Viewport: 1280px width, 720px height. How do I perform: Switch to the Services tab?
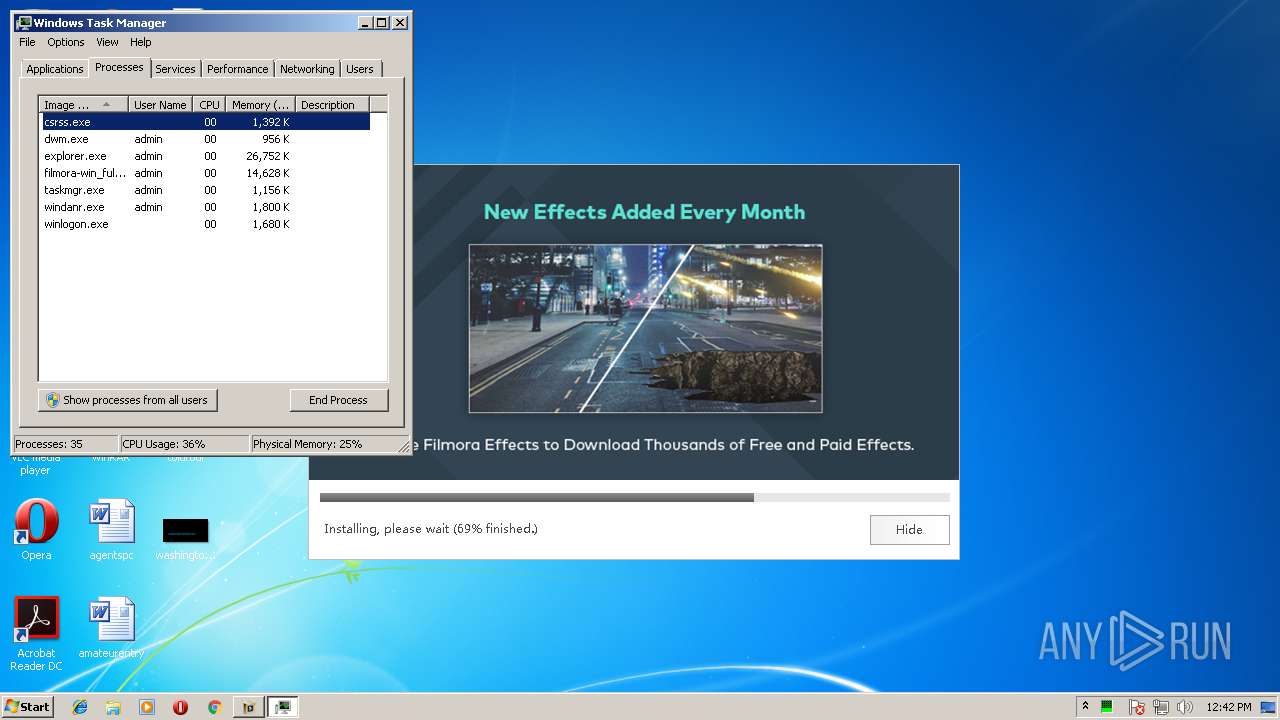coord(175,69)
